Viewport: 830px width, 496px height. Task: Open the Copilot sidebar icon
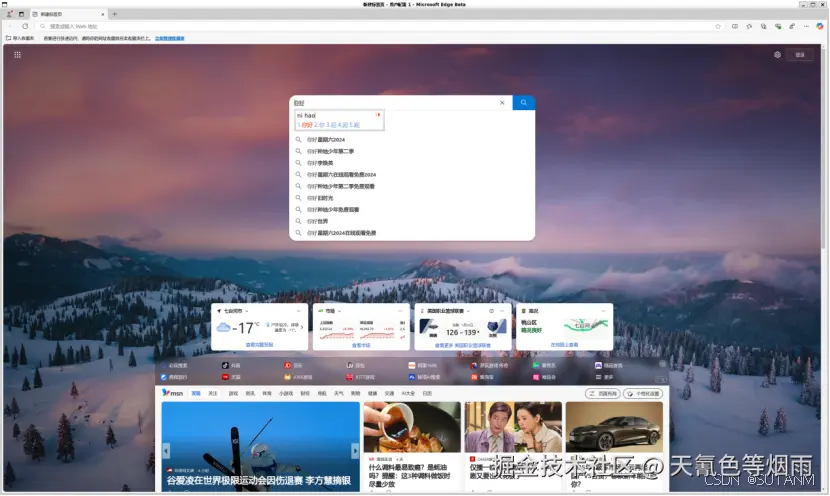[x=820, y=26]
